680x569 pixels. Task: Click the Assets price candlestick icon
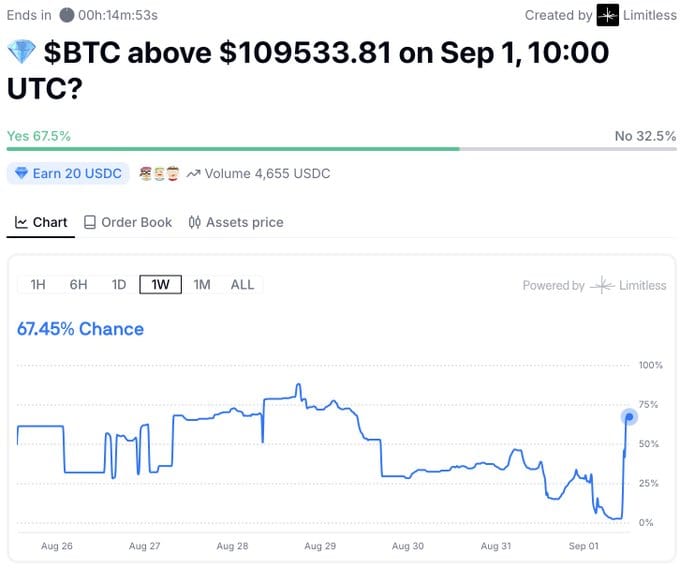click(195, 222)
